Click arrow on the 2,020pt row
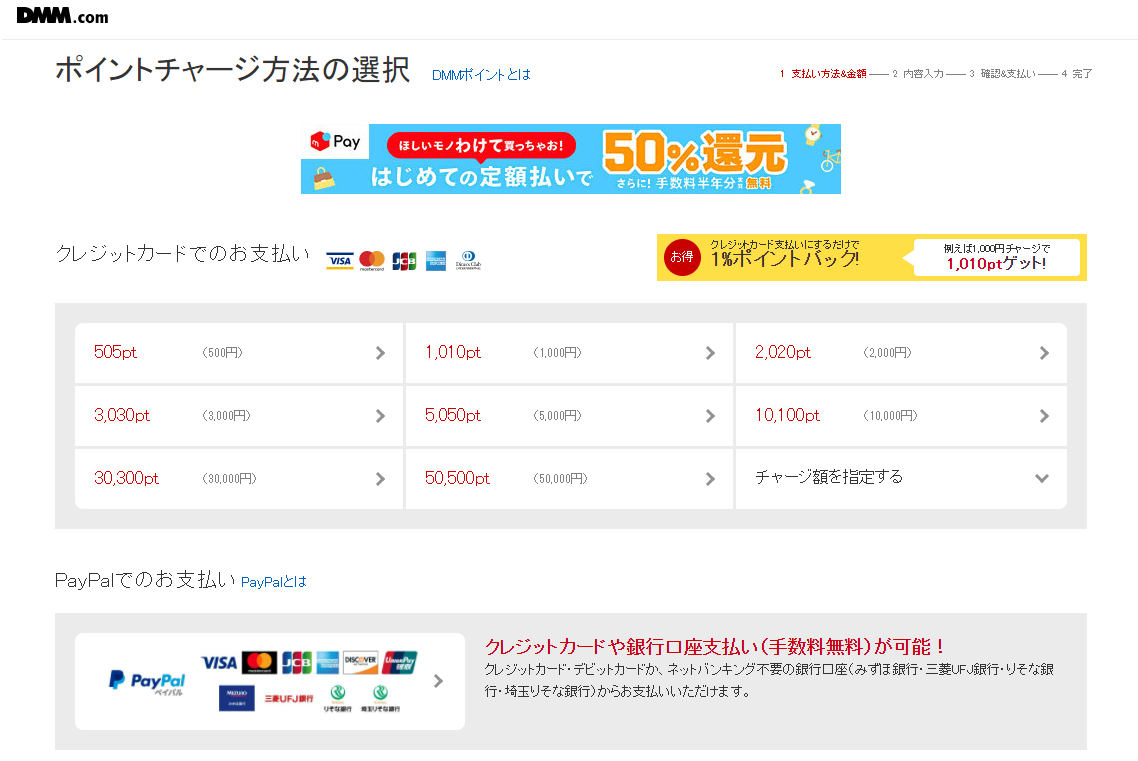Image resolution: width=1138 pixels, height=761 pixels. point(1044,353)
